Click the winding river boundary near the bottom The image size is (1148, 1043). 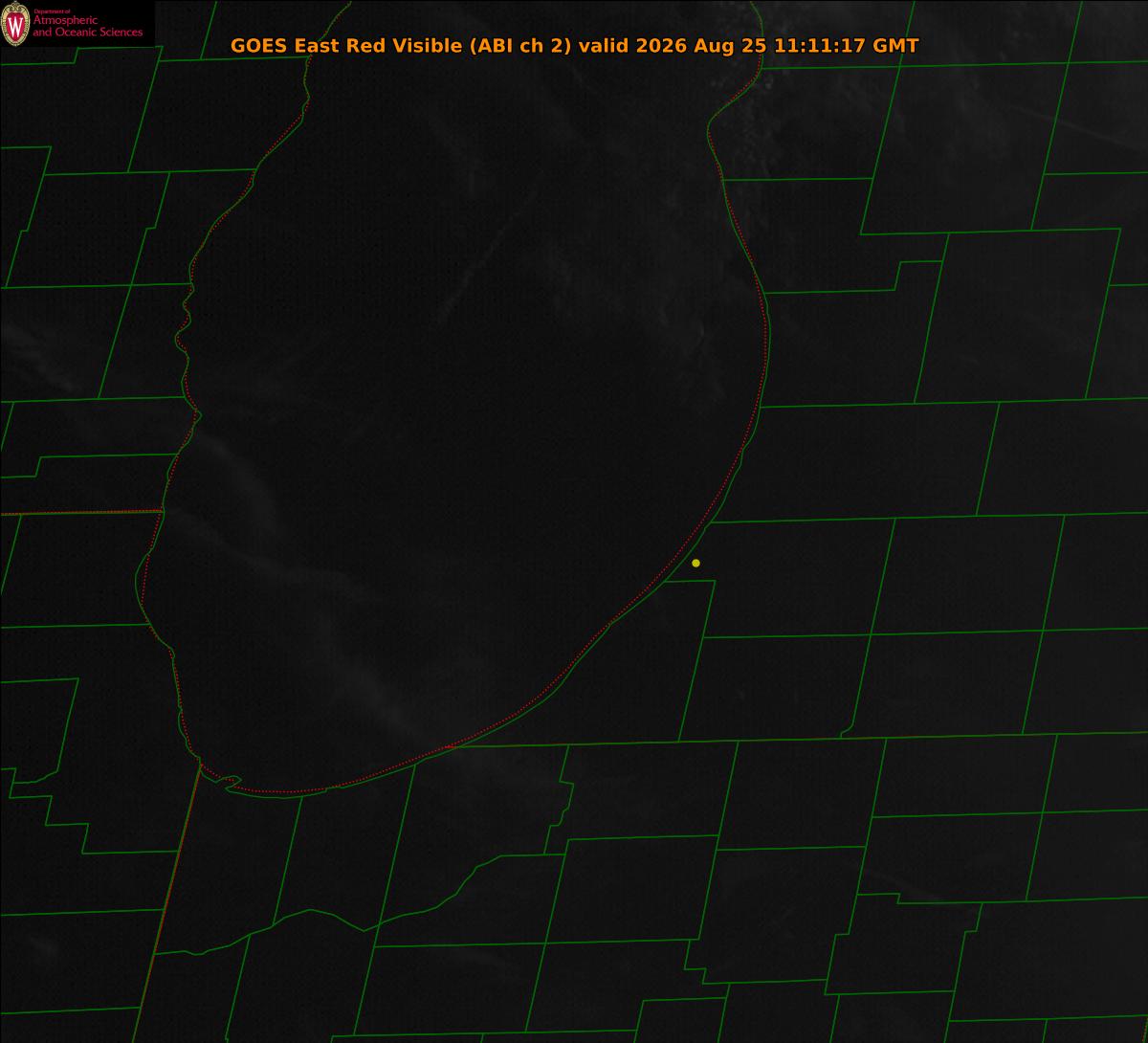pyautogui.click(x=316, y=919)
